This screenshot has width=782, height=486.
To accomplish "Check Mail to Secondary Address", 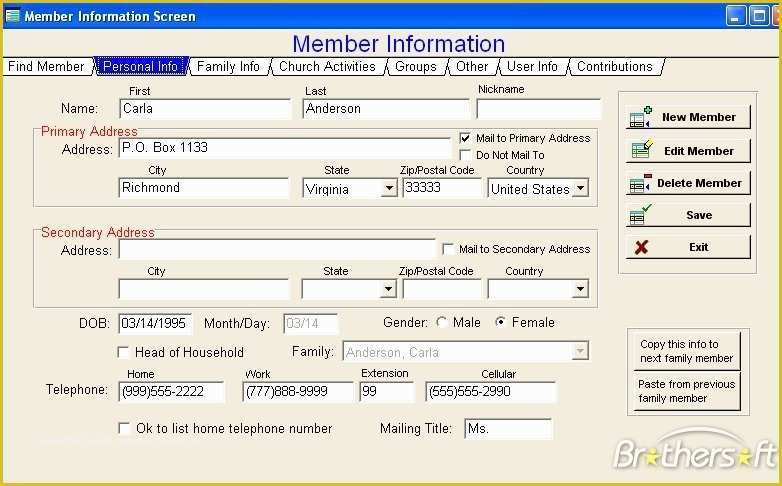I will click(448, 248).
